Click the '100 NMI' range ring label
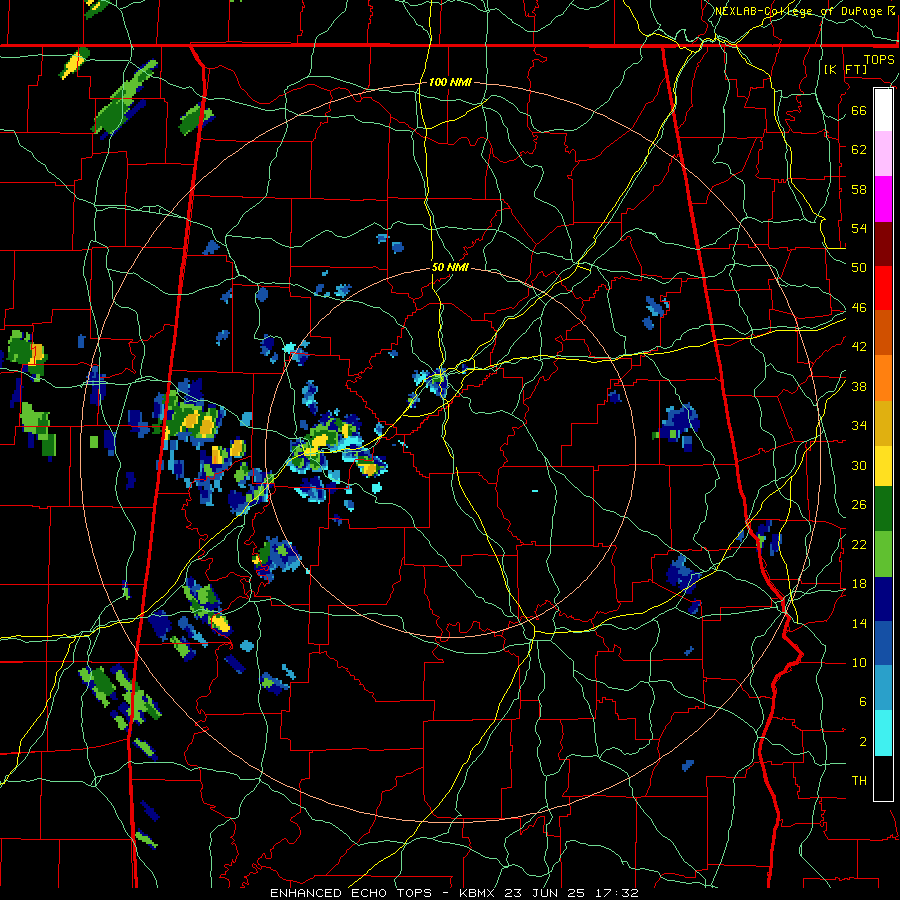 point(450,82)
